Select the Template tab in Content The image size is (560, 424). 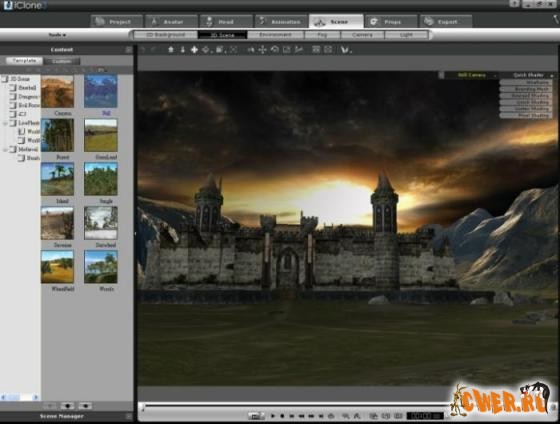pos(24,61)
